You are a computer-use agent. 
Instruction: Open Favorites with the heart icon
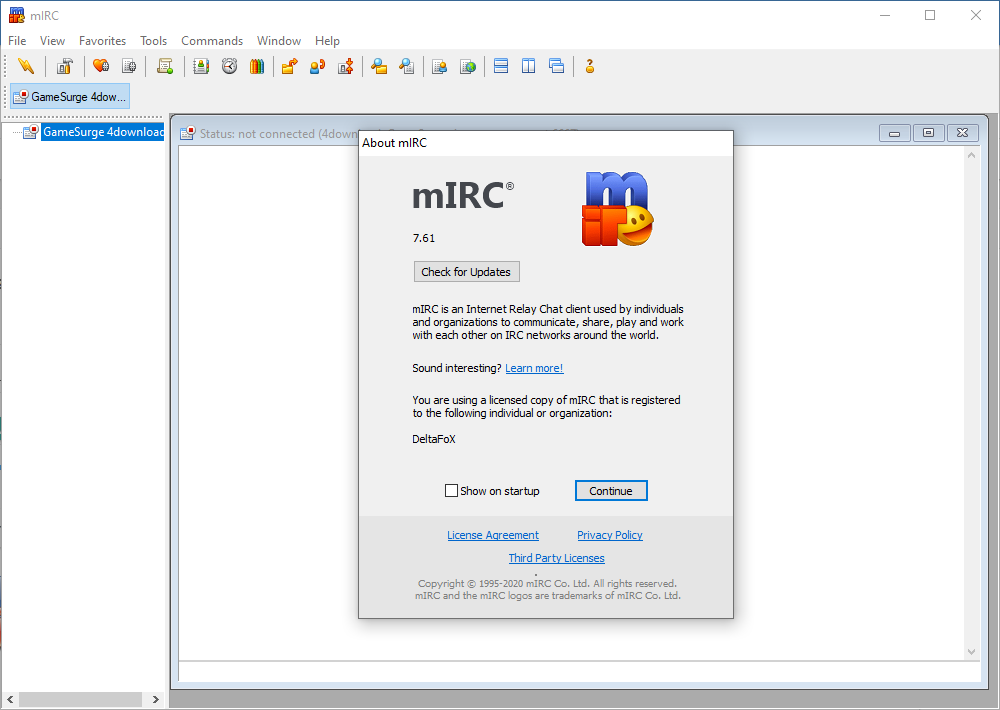100,66
